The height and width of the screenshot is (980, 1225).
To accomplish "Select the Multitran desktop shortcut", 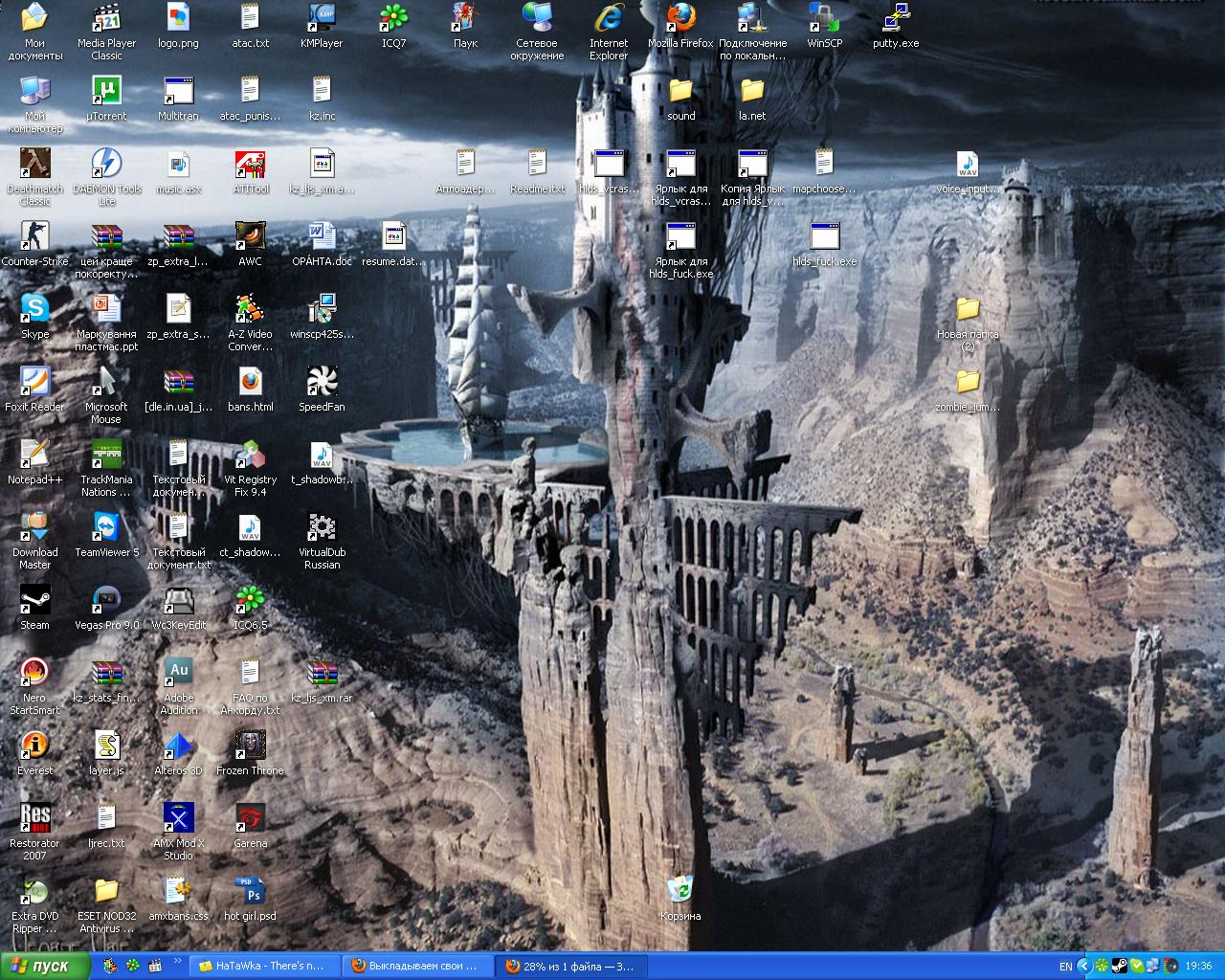I will click(178, 99).
